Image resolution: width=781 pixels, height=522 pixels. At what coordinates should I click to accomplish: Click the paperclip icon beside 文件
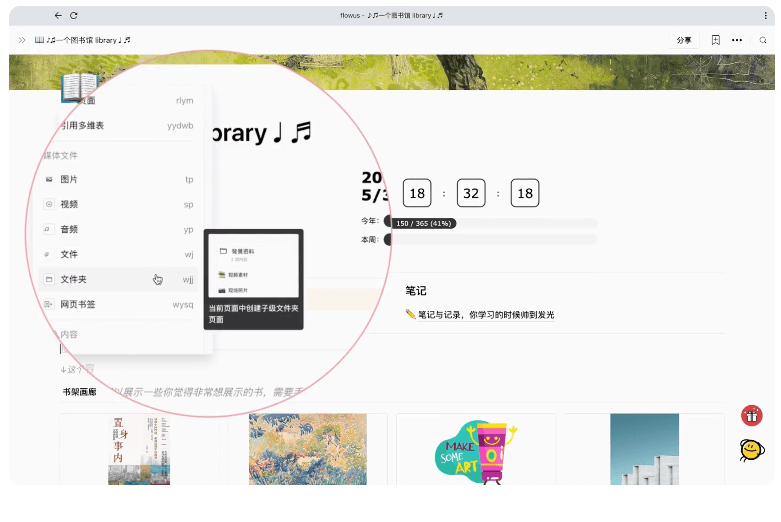click(x=47, y=254)
